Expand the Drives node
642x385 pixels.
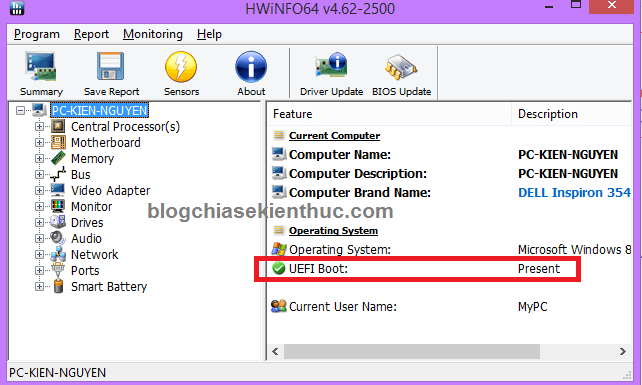tap(39, 222)
